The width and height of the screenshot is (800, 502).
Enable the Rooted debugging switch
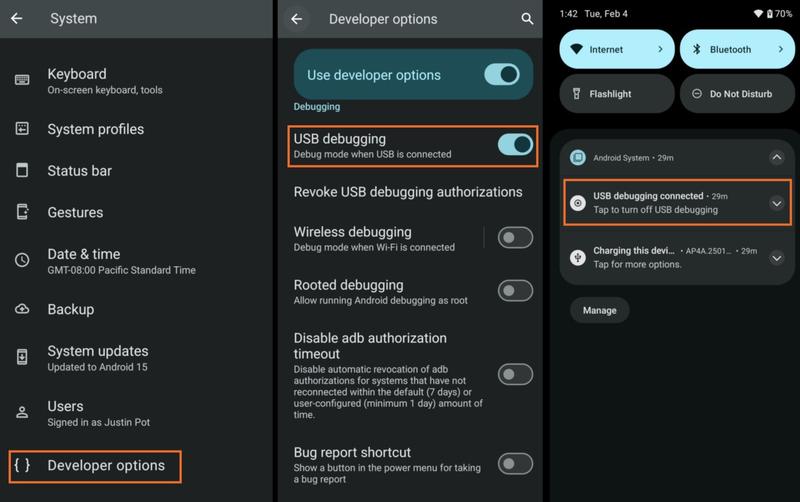[x=515, y=291]
